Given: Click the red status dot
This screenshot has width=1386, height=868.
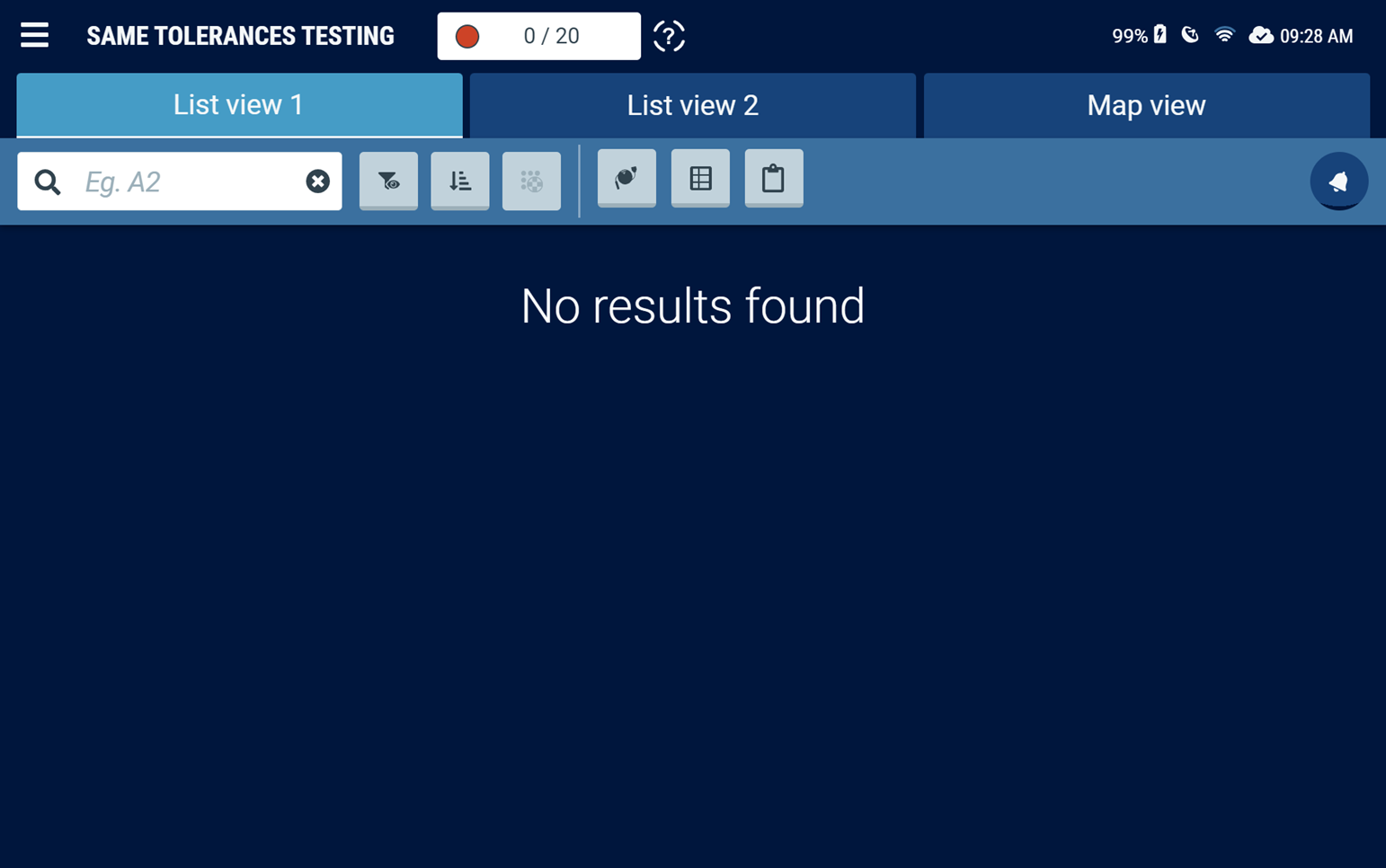Looking at the screenshot, I should [x=467, y=36].
